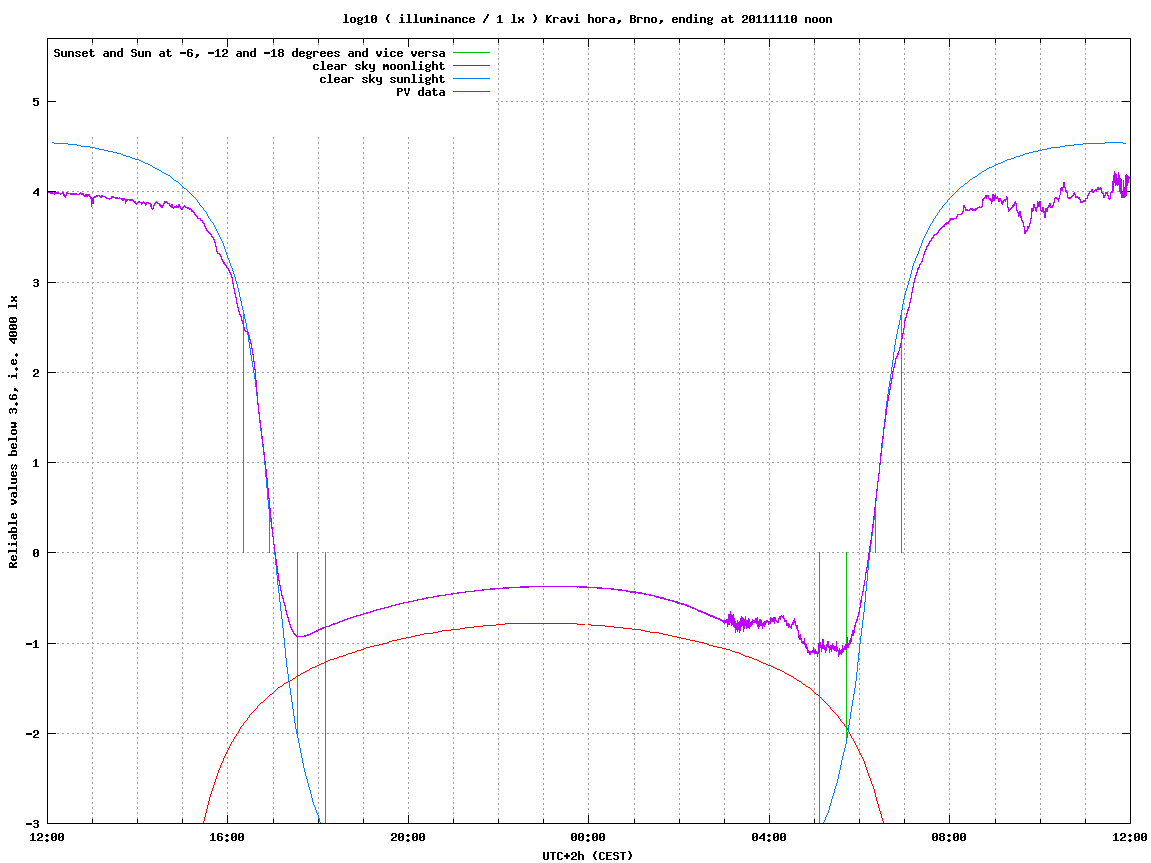This screenshot has width=1151, height=863.
Task: Click x-axis tick label 08:00
Action: [x=950, y=837]
